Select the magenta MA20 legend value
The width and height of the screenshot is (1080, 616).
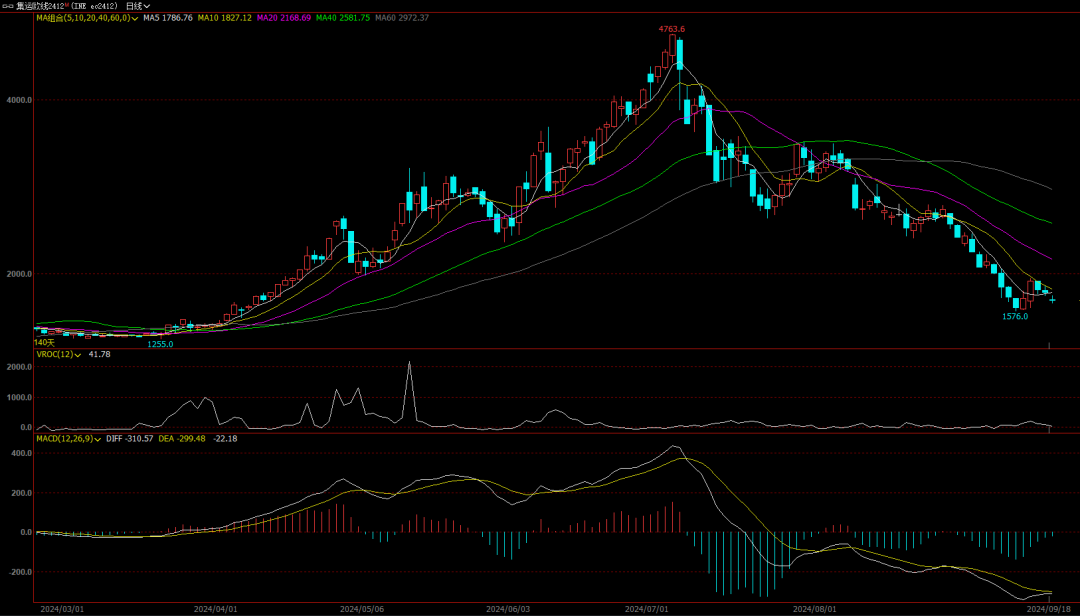tap(284, 18)
